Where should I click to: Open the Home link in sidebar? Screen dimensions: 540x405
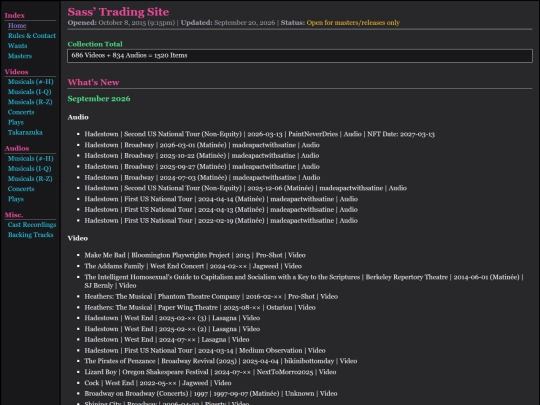click(x=17, y=25)
